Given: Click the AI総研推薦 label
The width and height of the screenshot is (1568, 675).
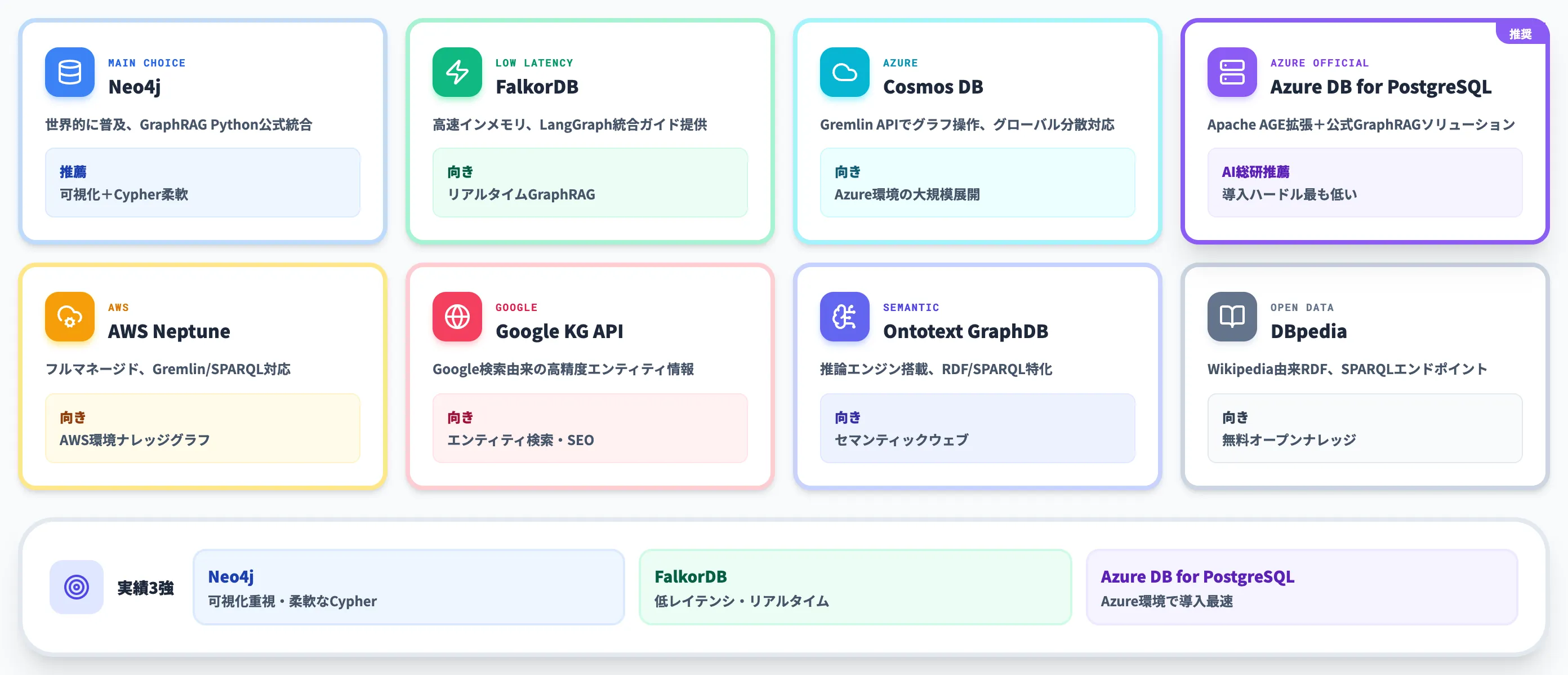Looking at the screenshot, I should pos(1255,172).
